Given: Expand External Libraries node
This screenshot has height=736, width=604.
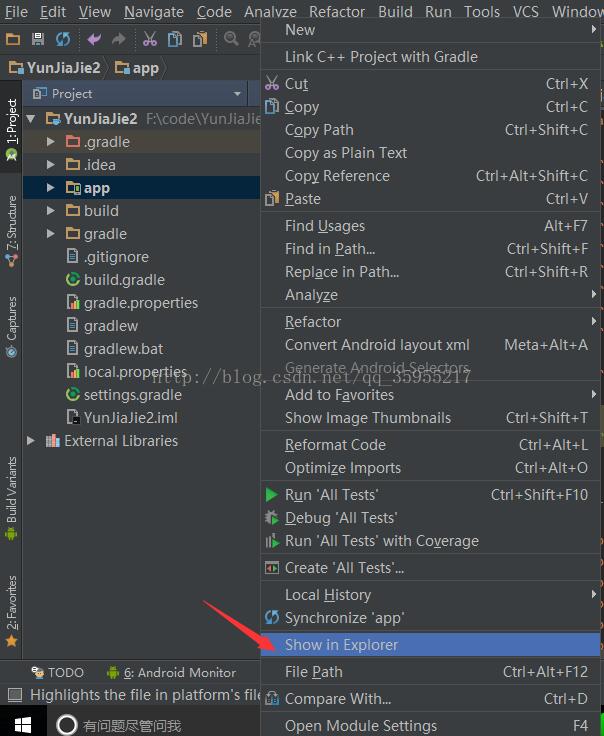Looking at the screenshot, I should pos(31,441).
